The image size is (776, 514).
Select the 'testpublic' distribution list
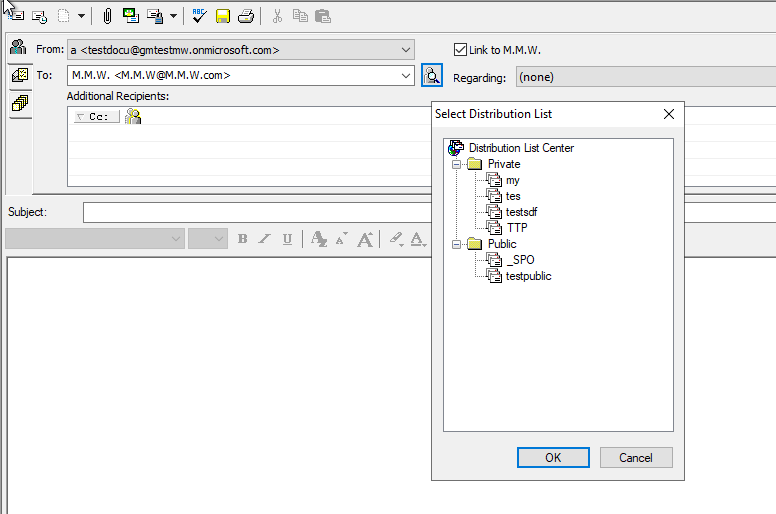[x=528, y=276]
